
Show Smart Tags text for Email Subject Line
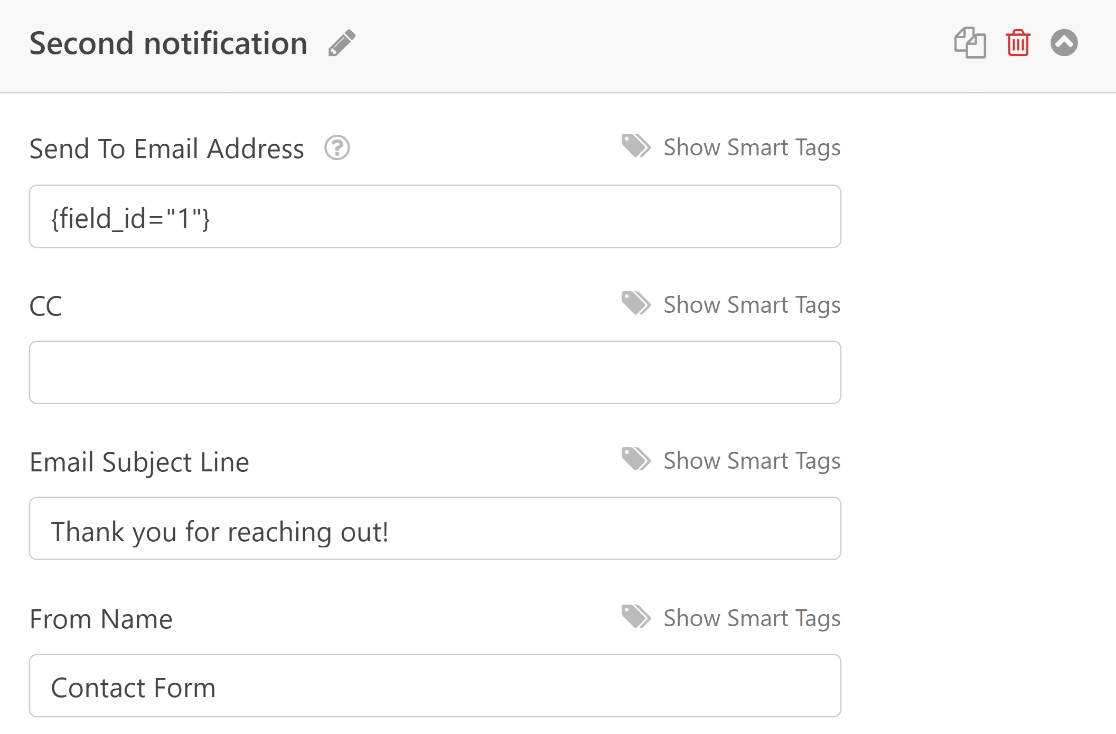752,461
